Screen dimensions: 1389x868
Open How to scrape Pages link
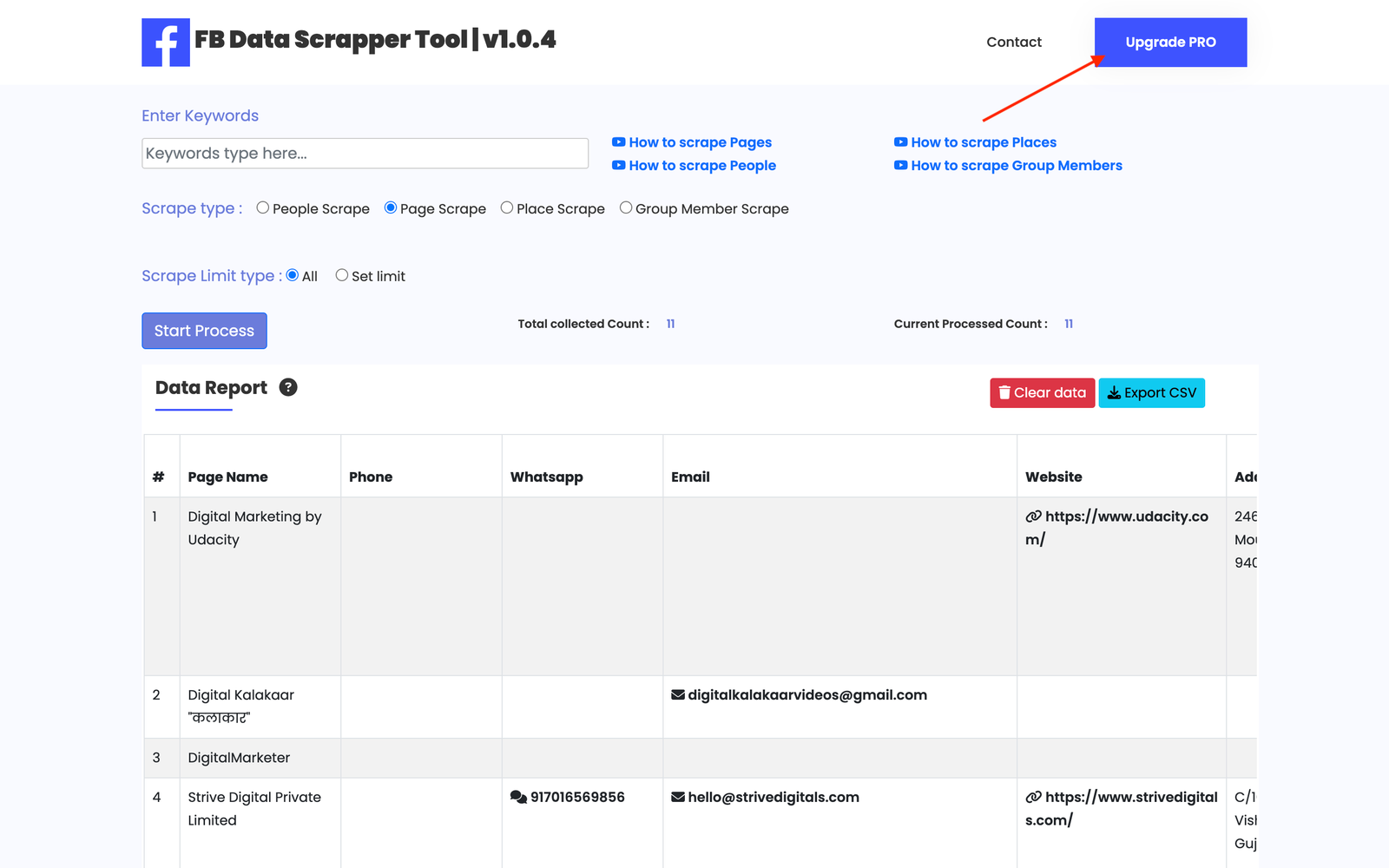point(691,142)
